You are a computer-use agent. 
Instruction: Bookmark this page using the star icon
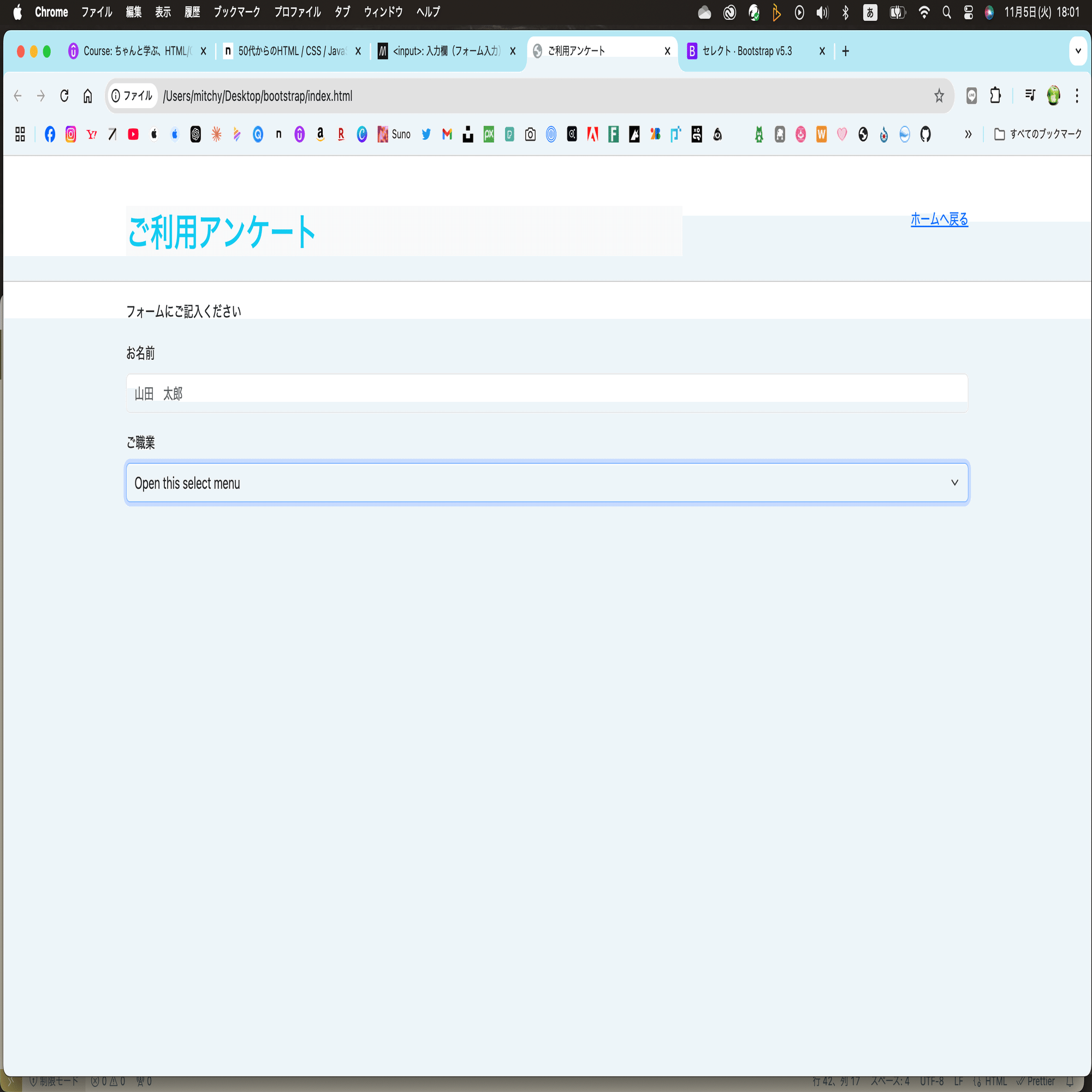[x=939, y=96]
